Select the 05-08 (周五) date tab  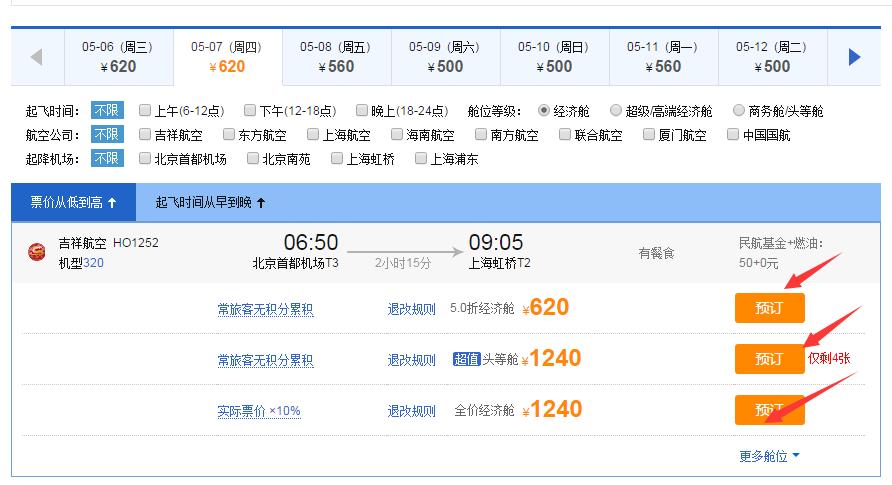(336, 57)
